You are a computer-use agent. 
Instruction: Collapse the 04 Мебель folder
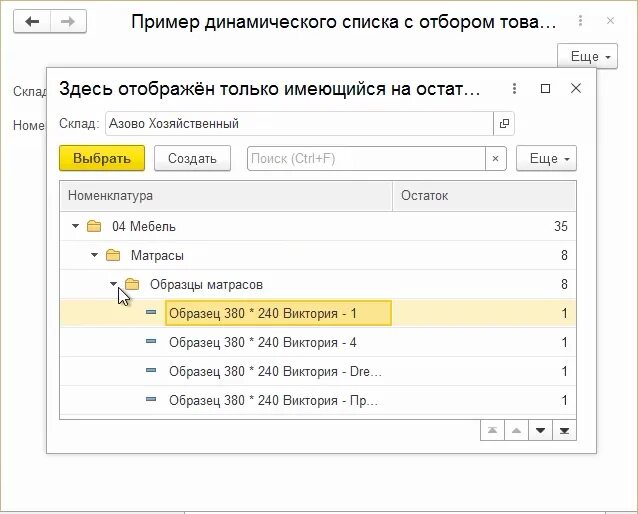click(75, 226)
